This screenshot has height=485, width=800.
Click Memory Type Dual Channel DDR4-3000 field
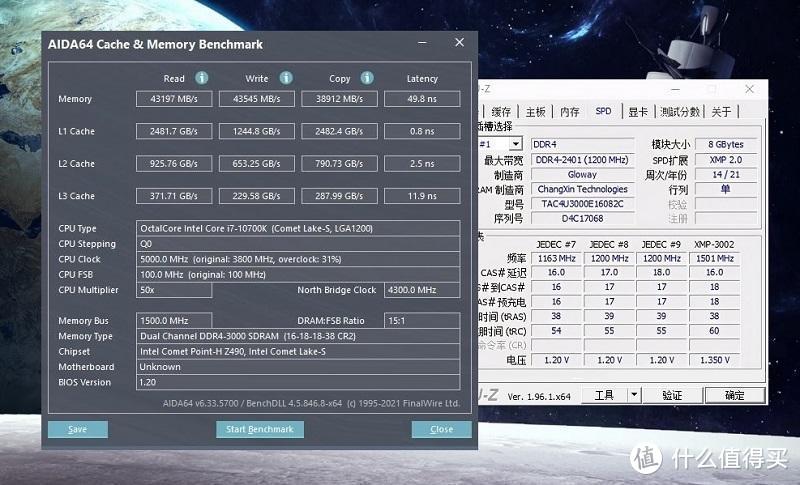298,336
